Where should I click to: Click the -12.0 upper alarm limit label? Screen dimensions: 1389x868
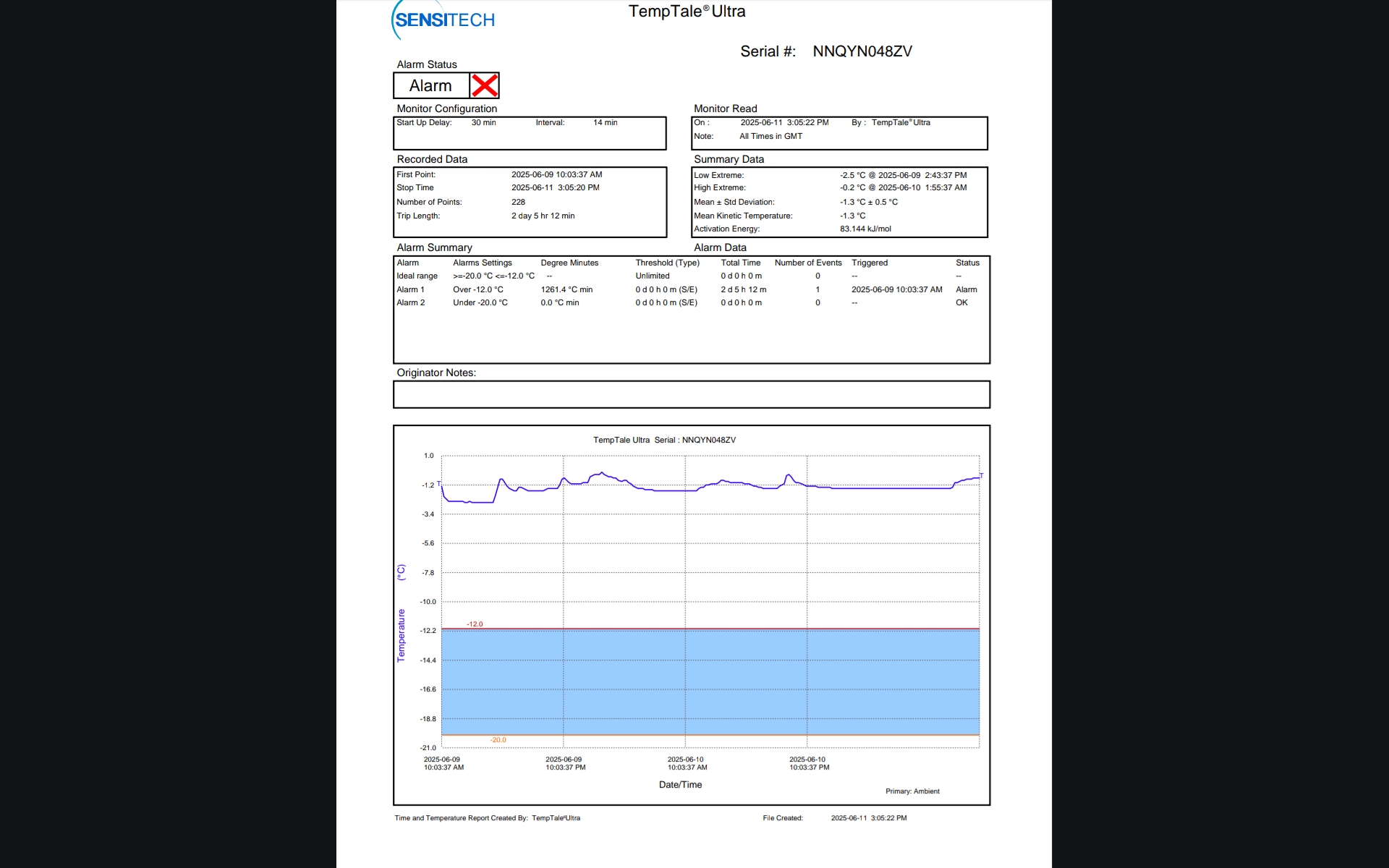pos(475,624)
